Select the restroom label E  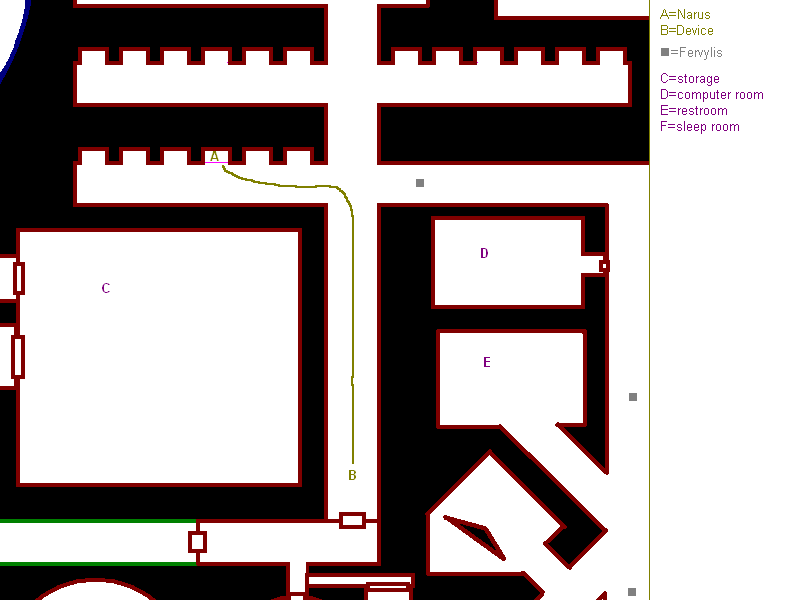[487, 363]
